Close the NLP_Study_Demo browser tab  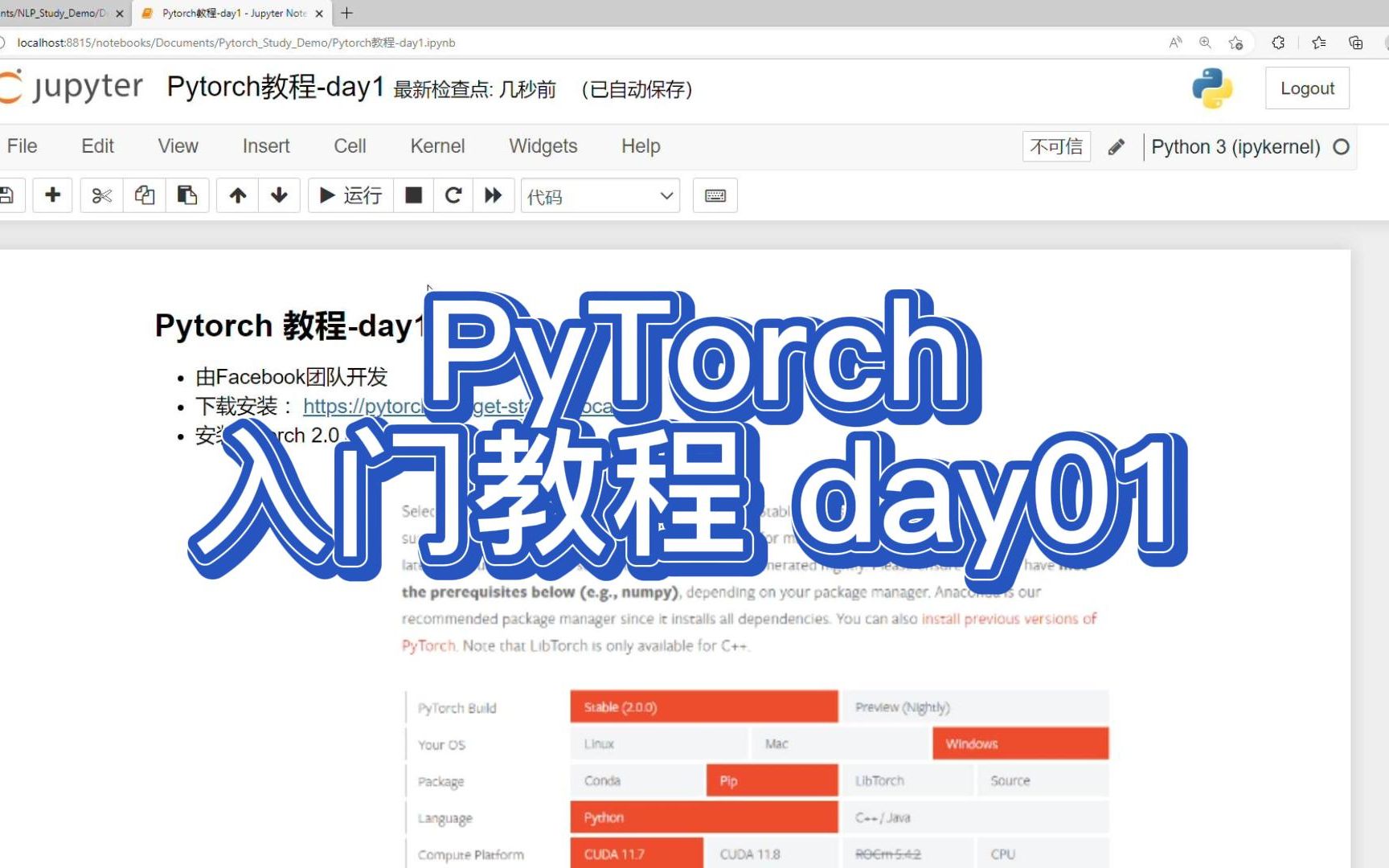tap(120, 14)
